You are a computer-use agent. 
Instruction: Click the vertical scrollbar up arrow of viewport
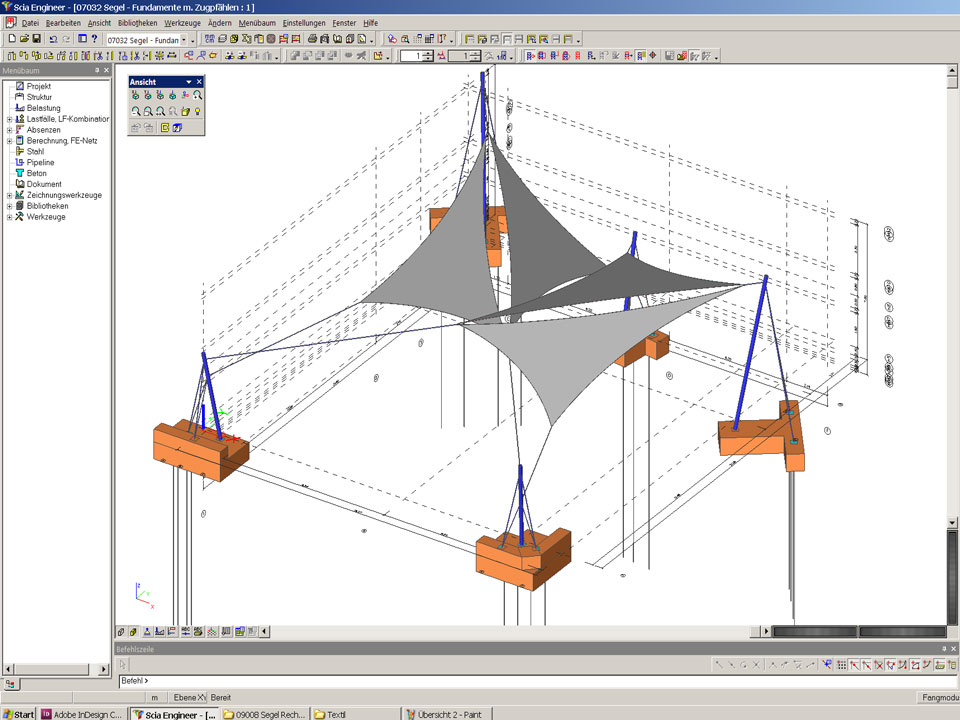click(x=952, y=72)
